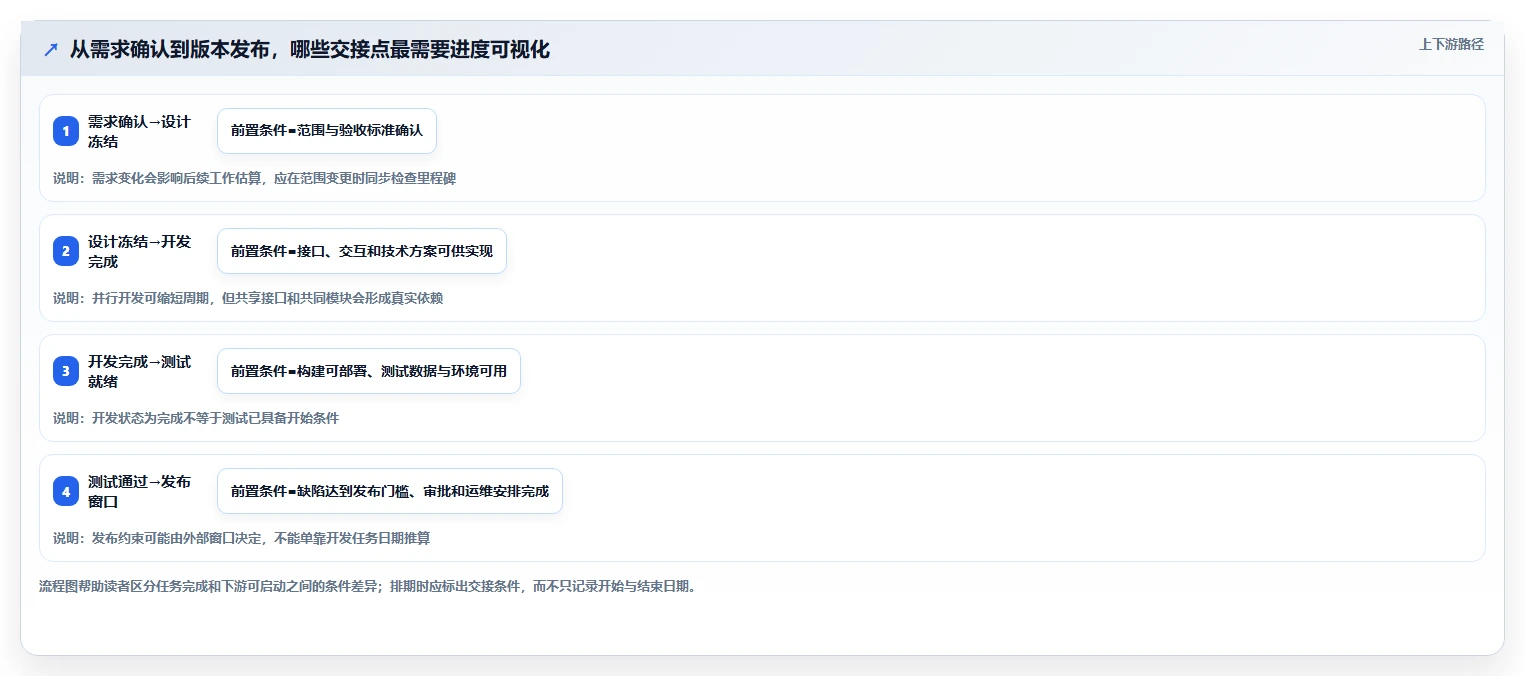1525x676 pixels.
Task: Click the footer caption starting with 流程图帮助读者
Action: click(367, 586)
